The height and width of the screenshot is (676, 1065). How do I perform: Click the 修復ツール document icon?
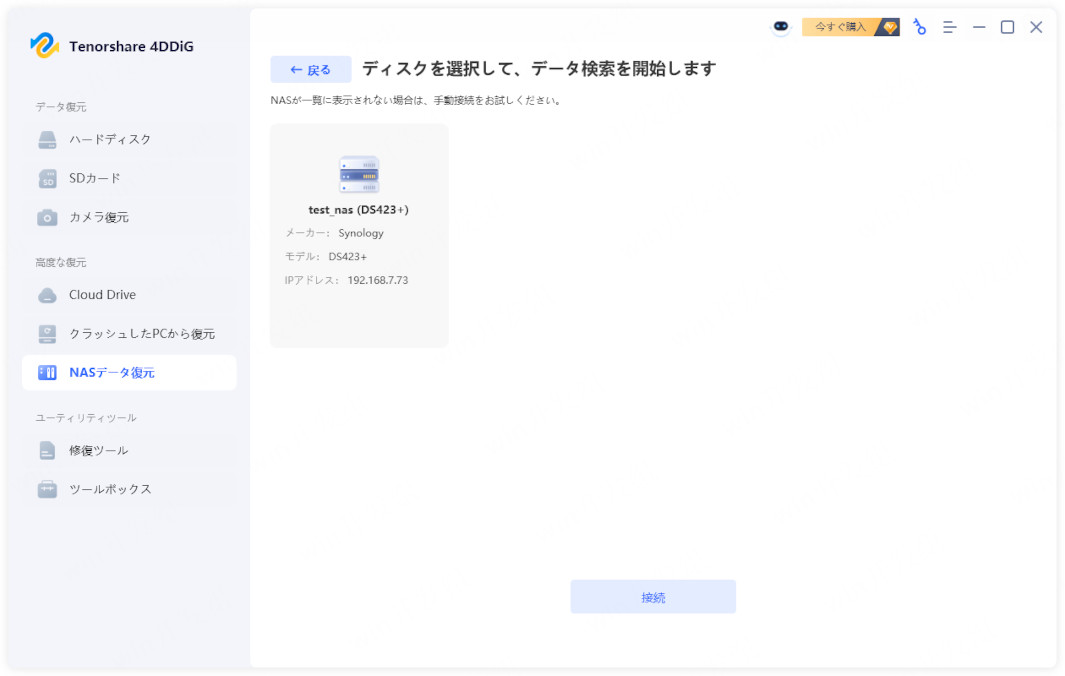click(47, 450)
